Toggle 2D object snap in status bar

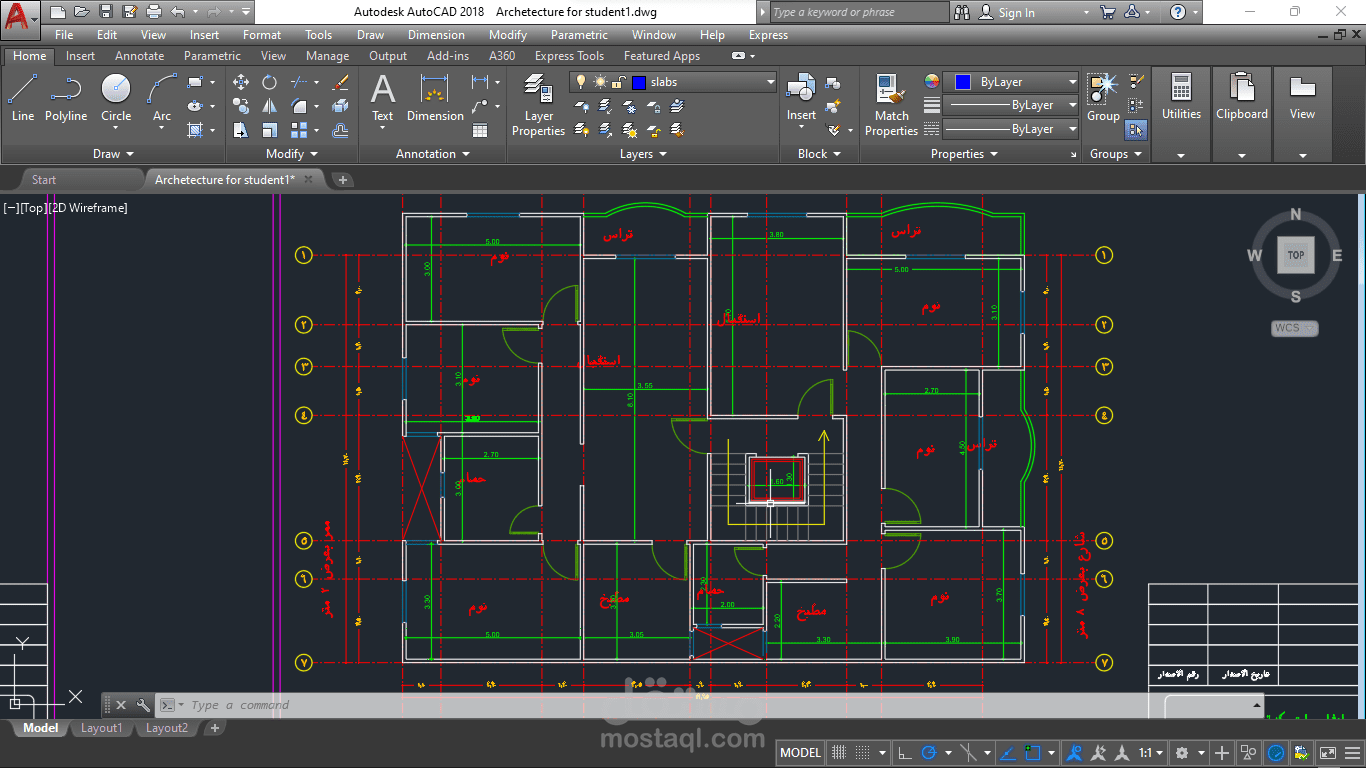coord(1034,753)
